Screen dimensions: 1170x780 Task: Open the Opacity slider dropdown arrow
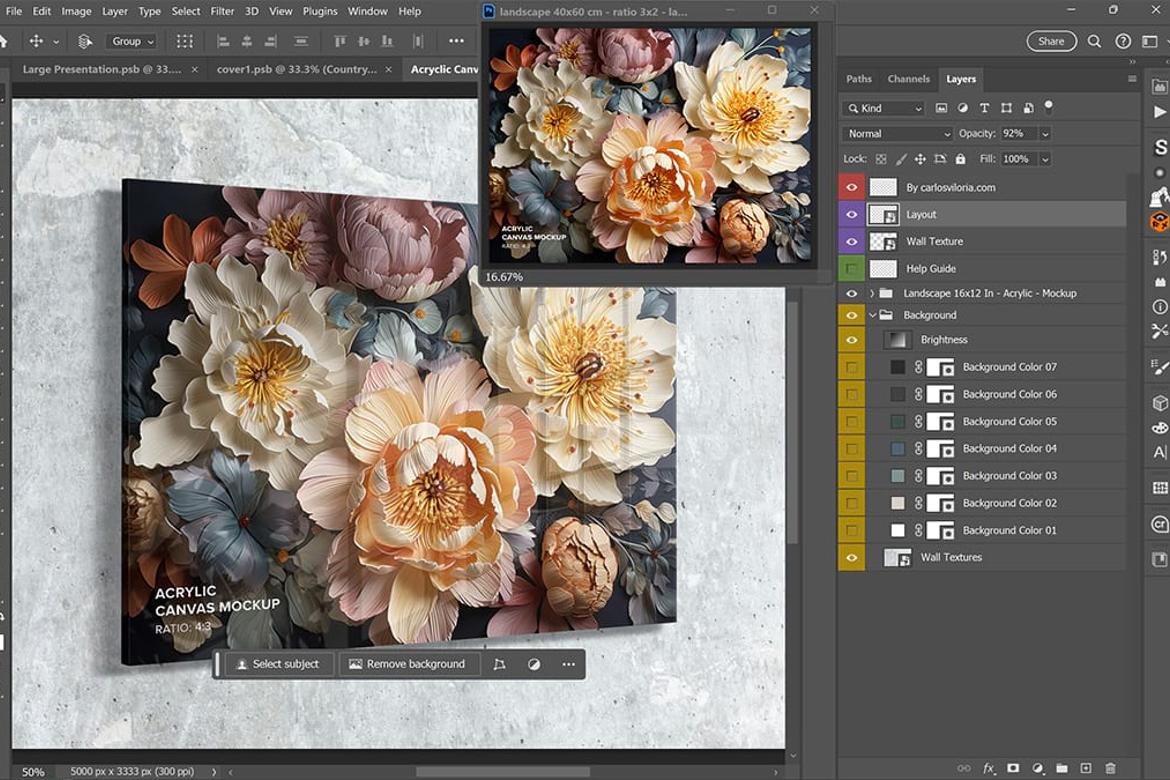click(x=1045, y=134)
